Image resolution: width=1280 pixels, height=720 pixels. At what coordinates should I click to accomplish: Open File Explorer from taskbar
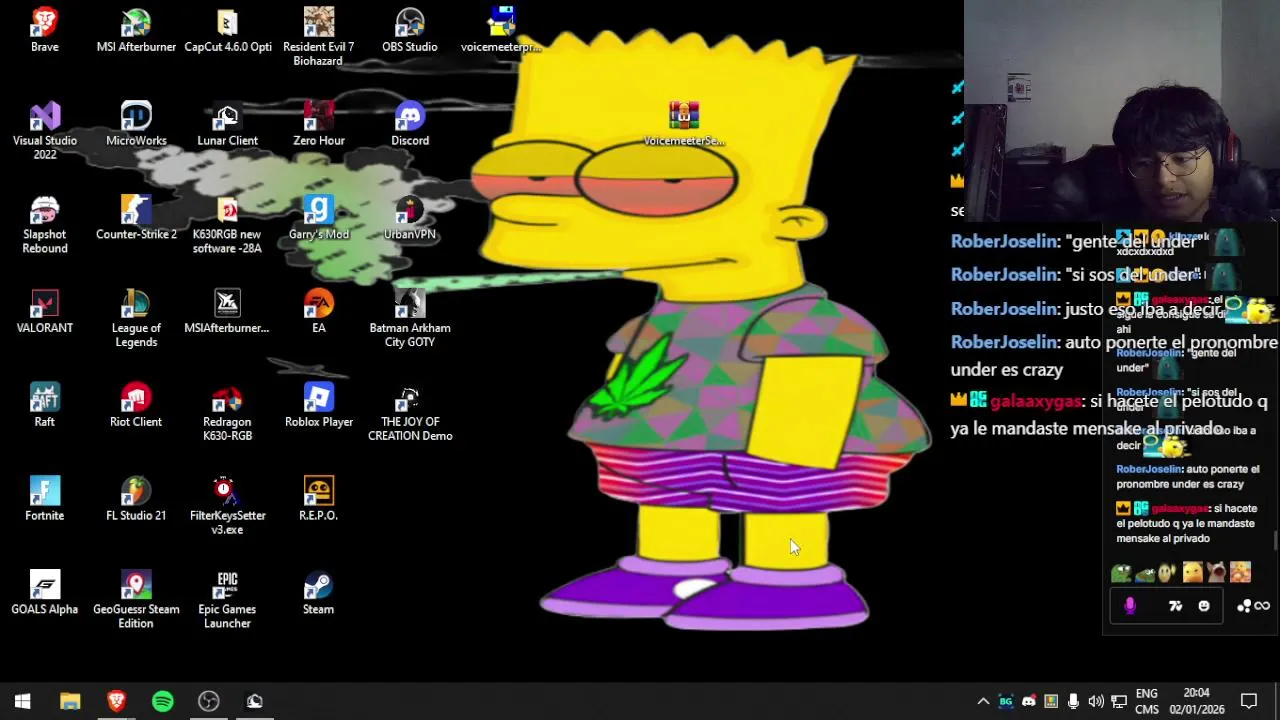click(69, 701)
